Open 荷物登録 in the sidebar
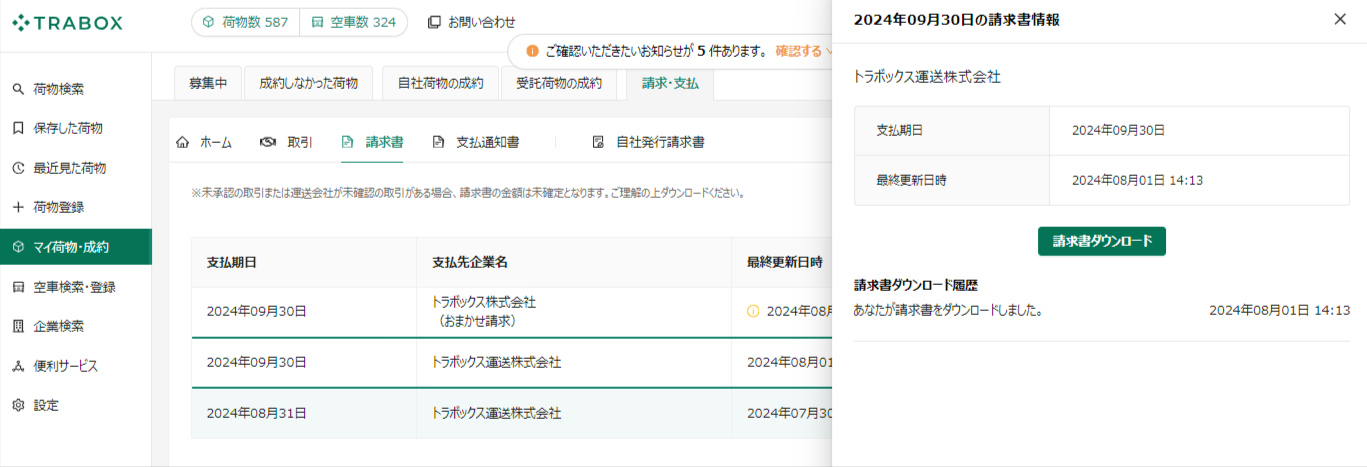The image size is (1367, 467). pyautogui.click(x=76, y=207)
